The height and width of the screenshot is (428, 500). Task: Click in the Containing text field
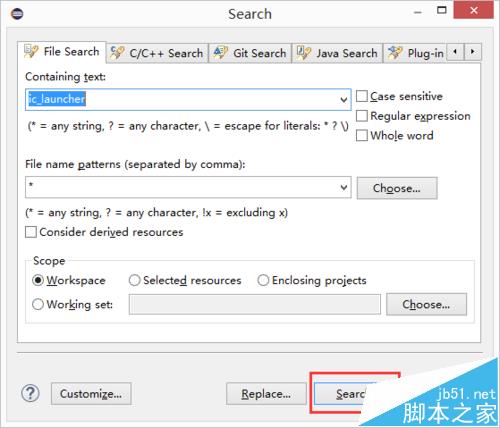pos(188,99)
